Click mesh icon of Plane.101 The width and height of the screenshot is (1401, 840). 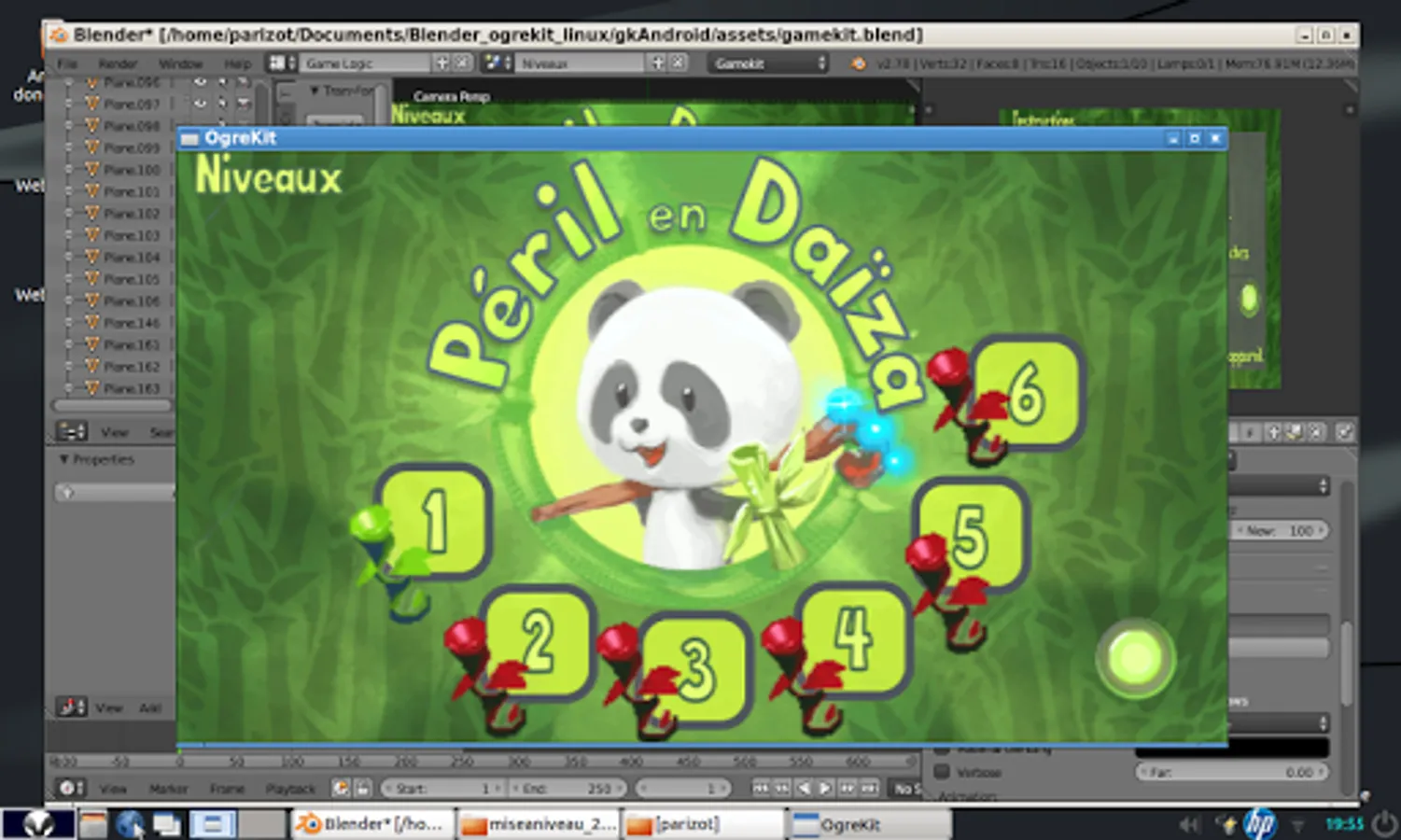tap(91, 191)
